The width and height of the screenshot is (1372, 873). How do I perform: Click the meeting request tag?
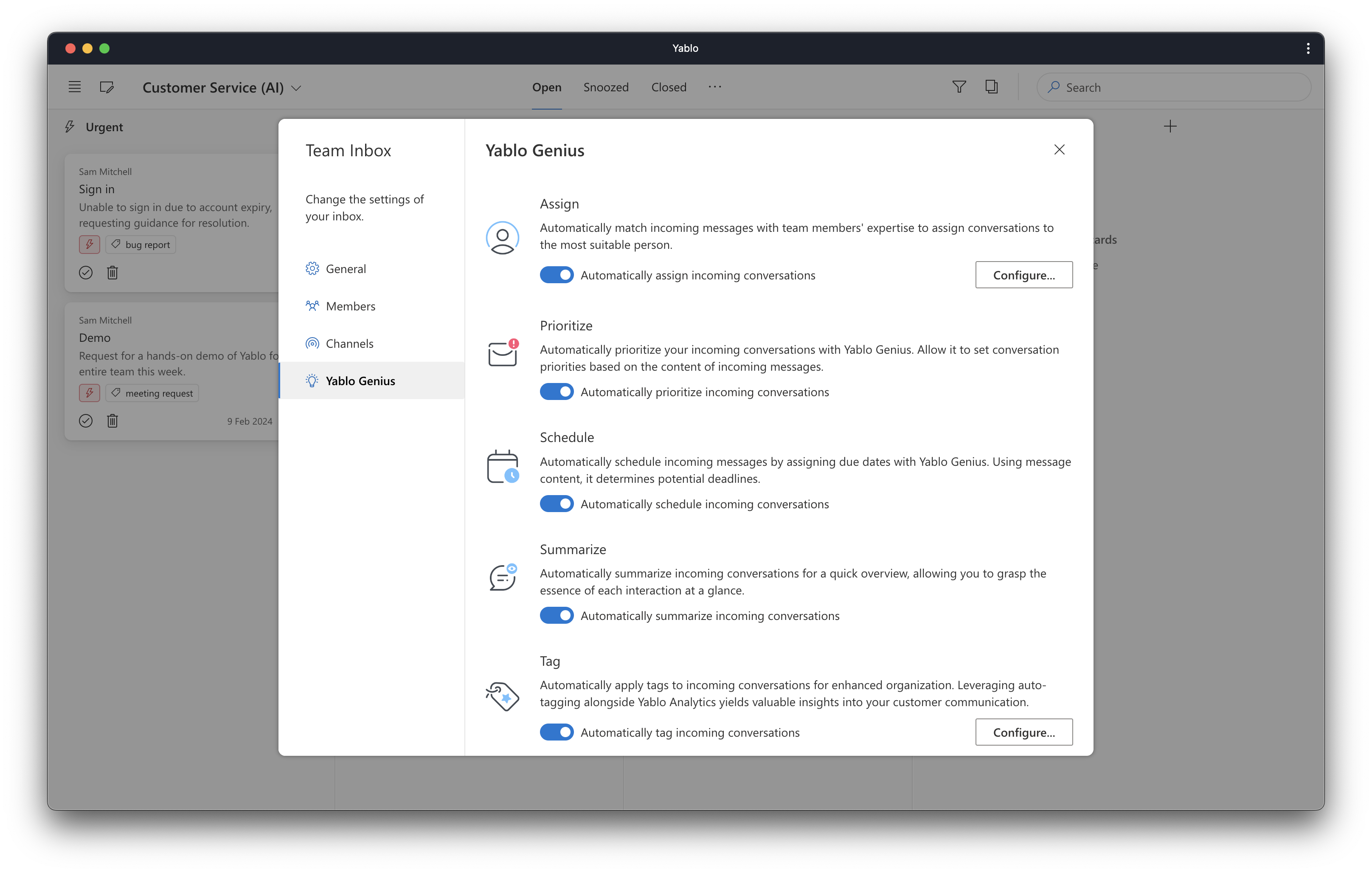click(x=152, y=393)
